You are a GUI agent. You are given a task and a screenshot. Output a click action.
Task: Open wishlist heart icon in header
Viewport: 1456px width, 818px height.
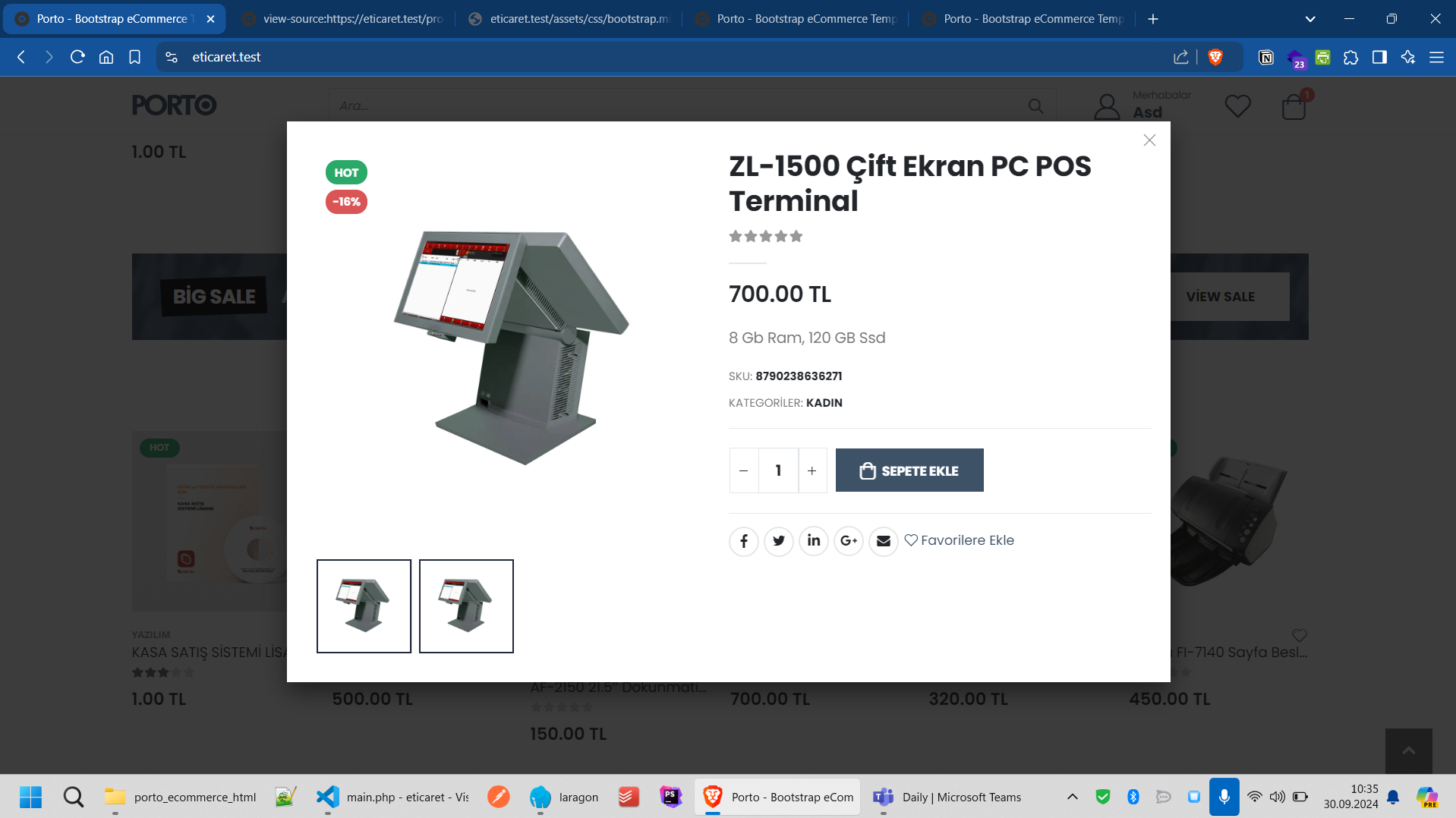tap(1237, 106)
